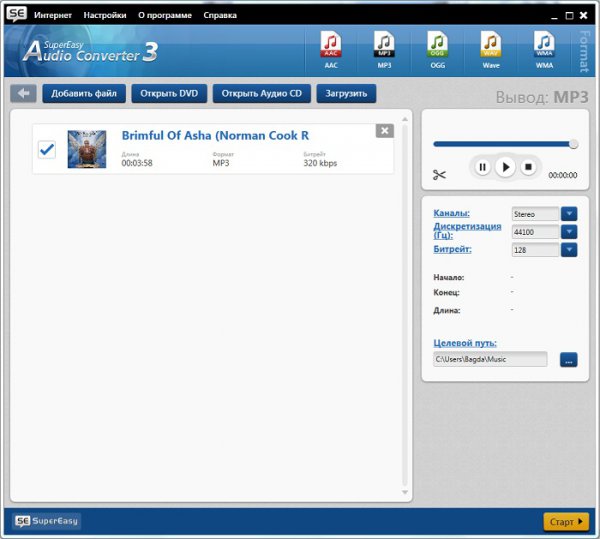
Task: Choose the WMA output format icon
Action: pyautogui.click(x=544, y=50)
